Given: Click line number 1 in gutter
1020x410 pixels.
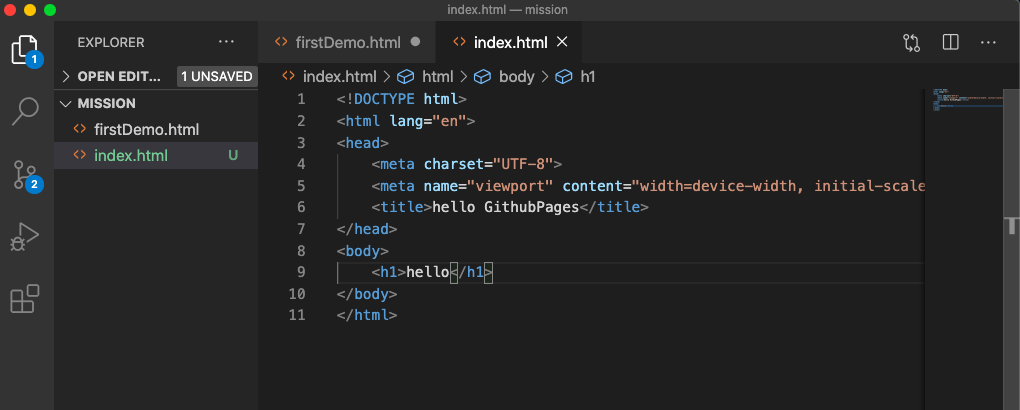Looking at the screenshot, I should click(x=301, y=100).
